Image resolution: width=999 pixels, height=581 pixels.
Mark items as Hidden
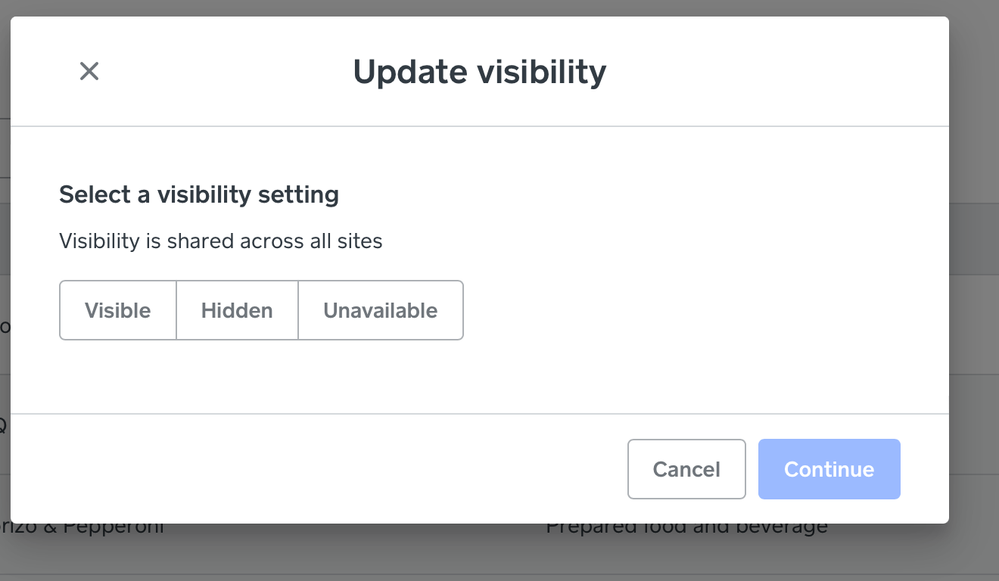coord(237,310)
